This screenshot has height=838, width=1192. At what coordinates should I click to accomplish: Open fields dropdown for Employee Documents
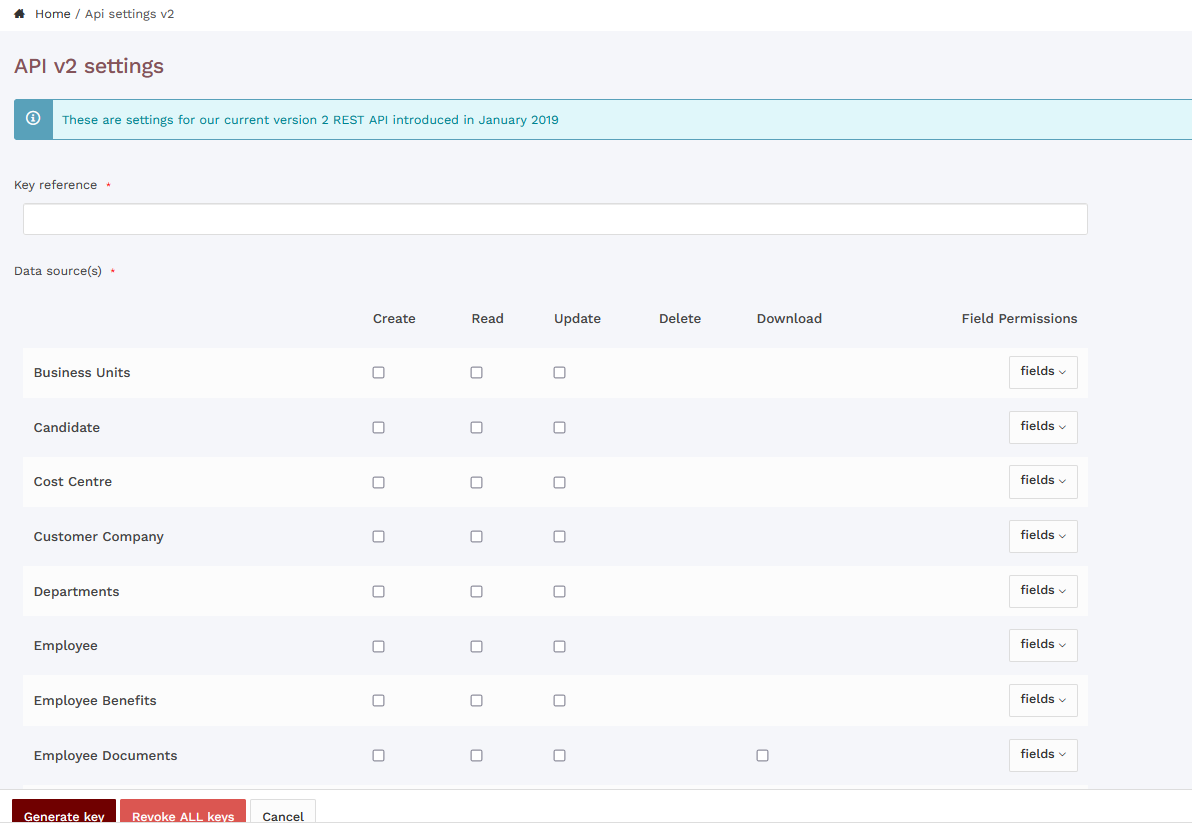tap(1043, 755)
